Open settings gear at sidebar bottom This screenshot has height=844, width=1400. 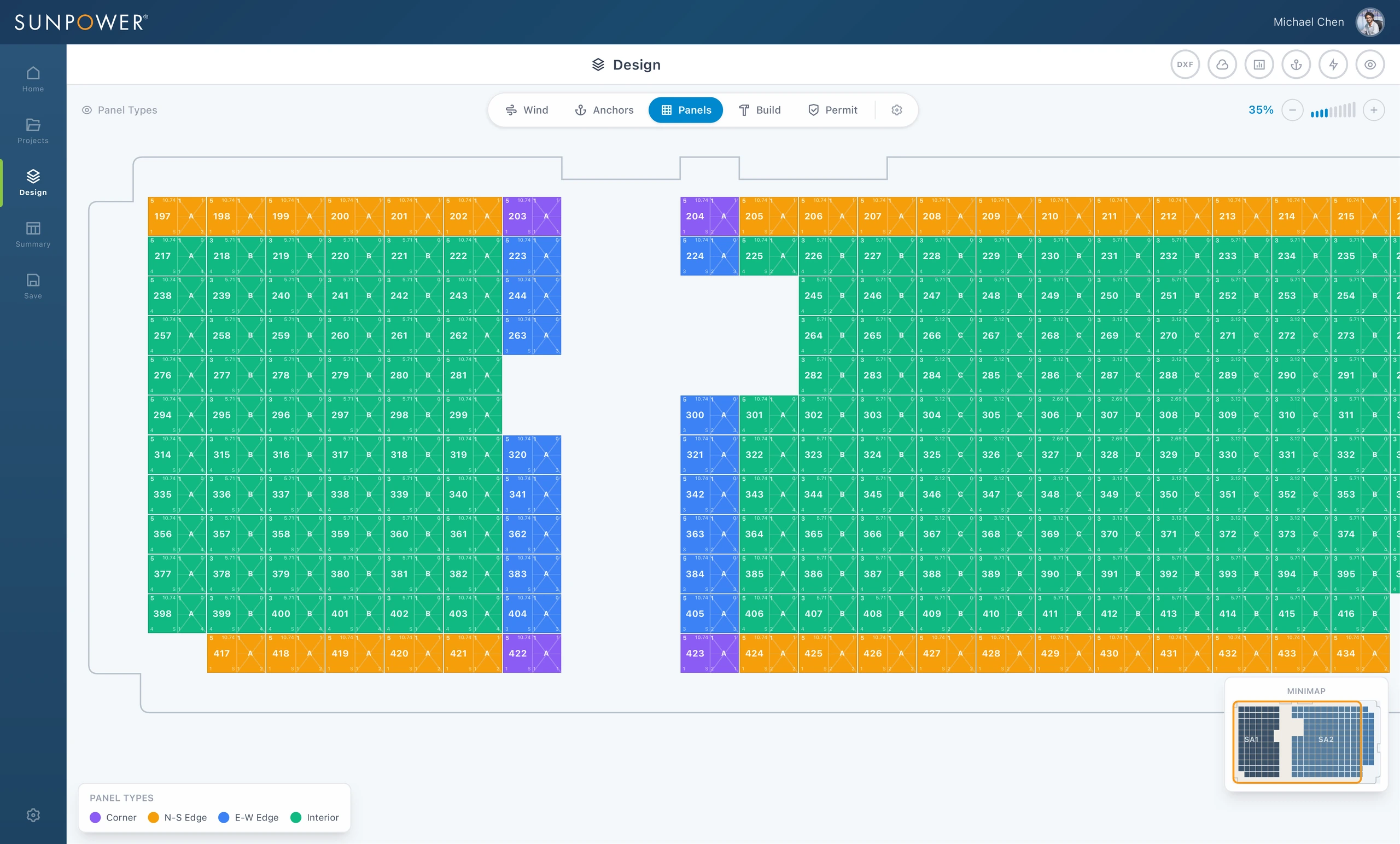tap(33, 815)
